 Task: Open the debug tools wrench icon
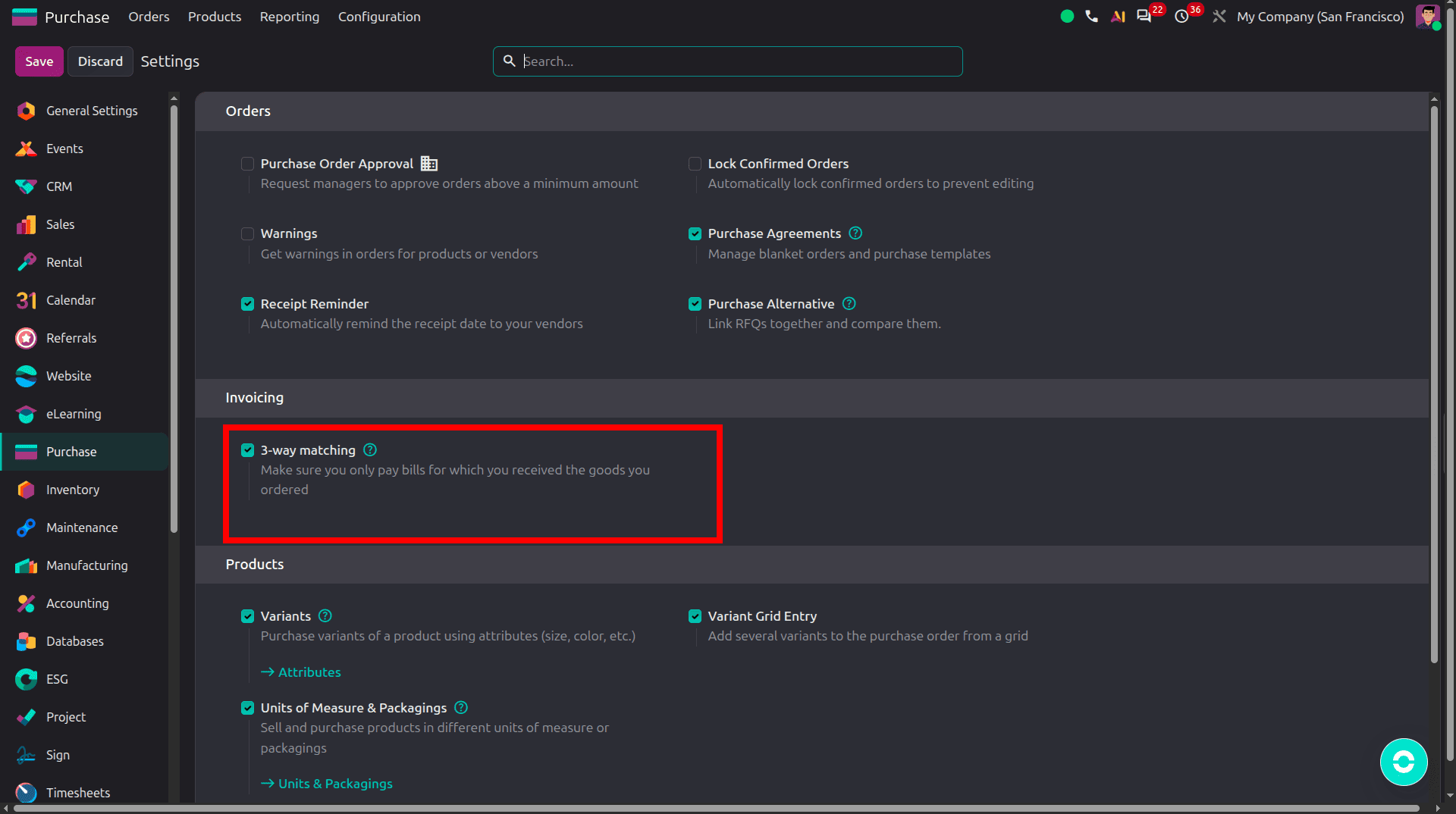click(x=1219, y=16)
